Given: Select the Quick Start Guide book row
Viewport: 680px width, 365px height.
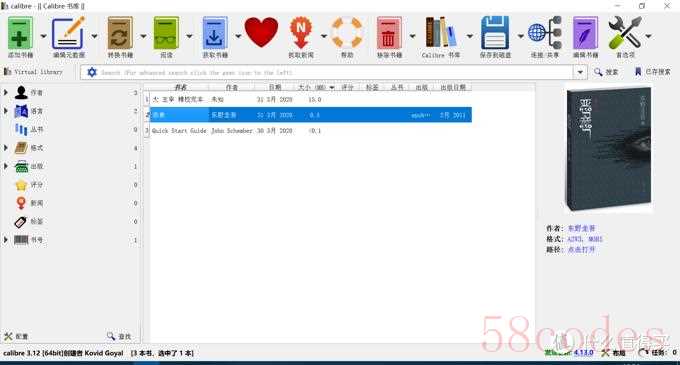Looking at the screenshot, I should pyautogui.click(x=310, y=130).
